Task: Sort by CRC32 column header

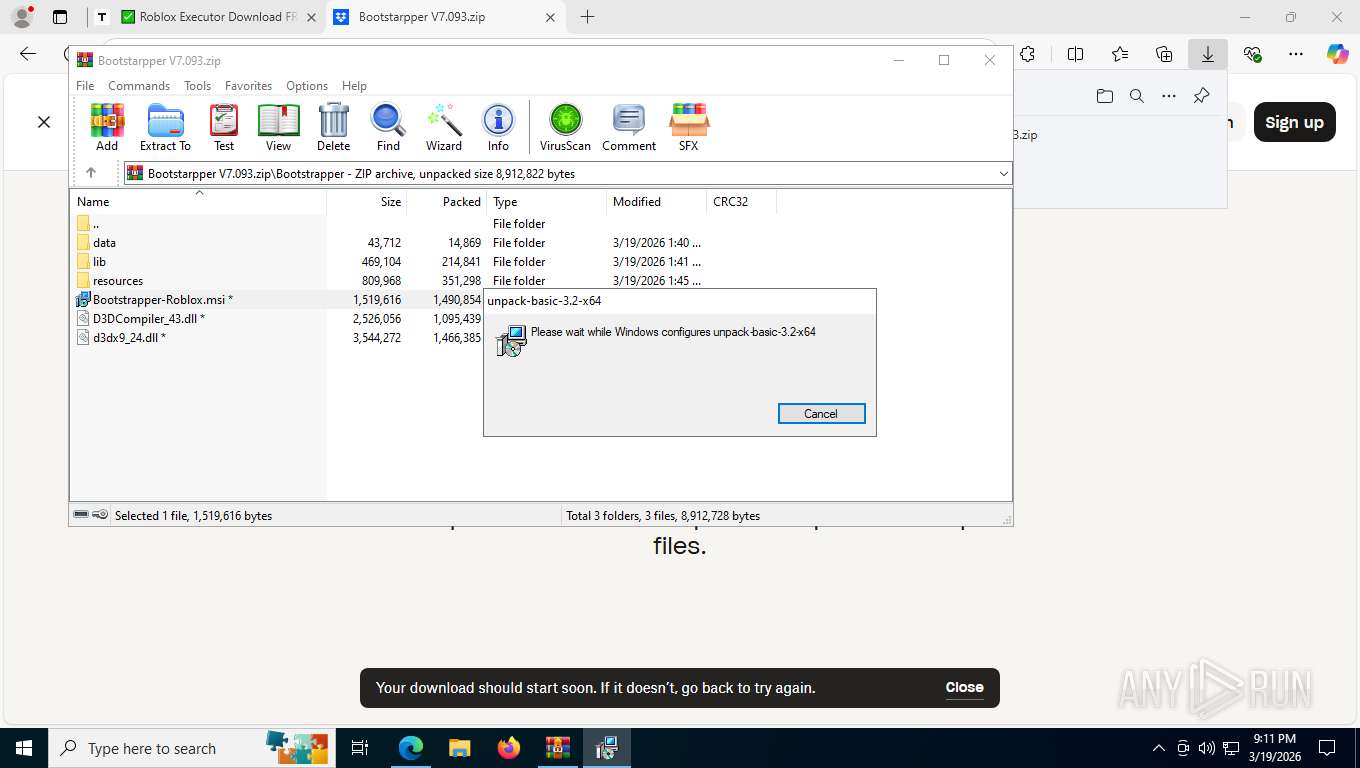Action: click(741, 202)
